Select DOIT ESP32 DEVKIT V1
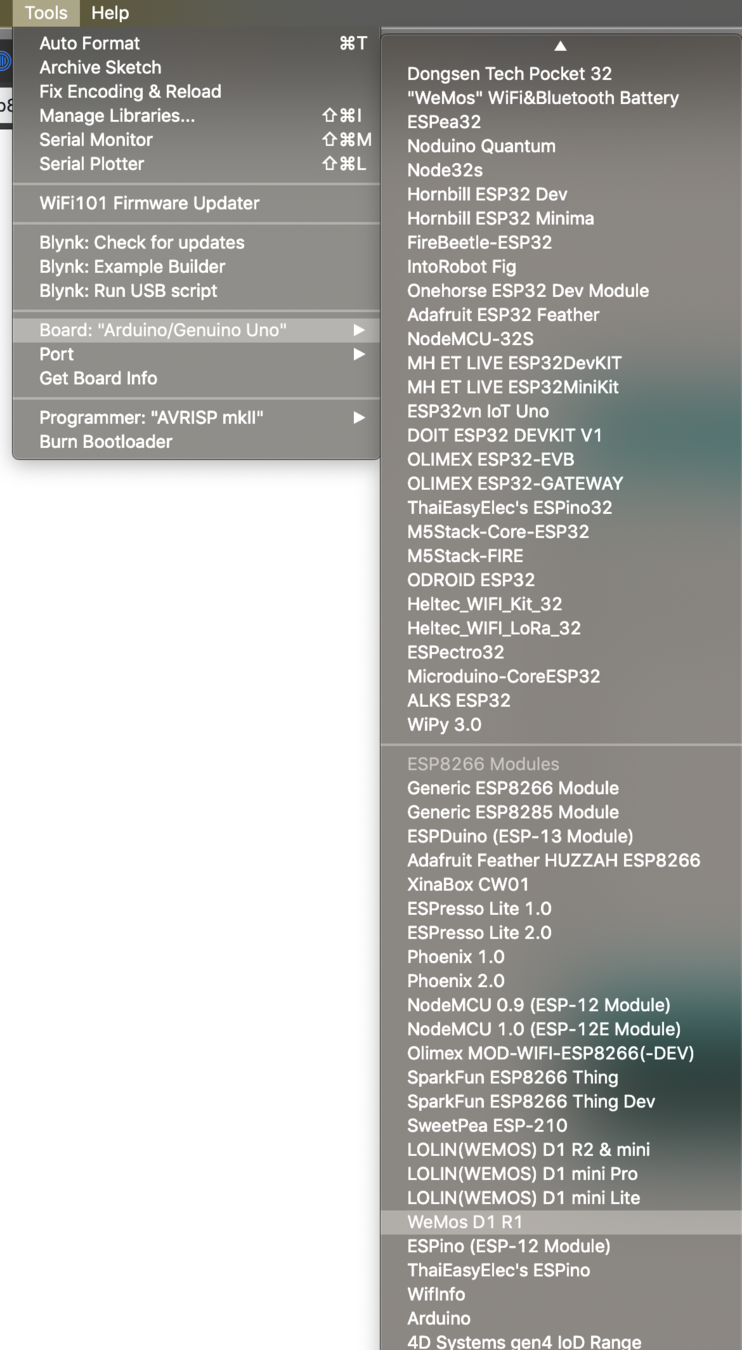The image size is (742, 1350). pos(561,434)
